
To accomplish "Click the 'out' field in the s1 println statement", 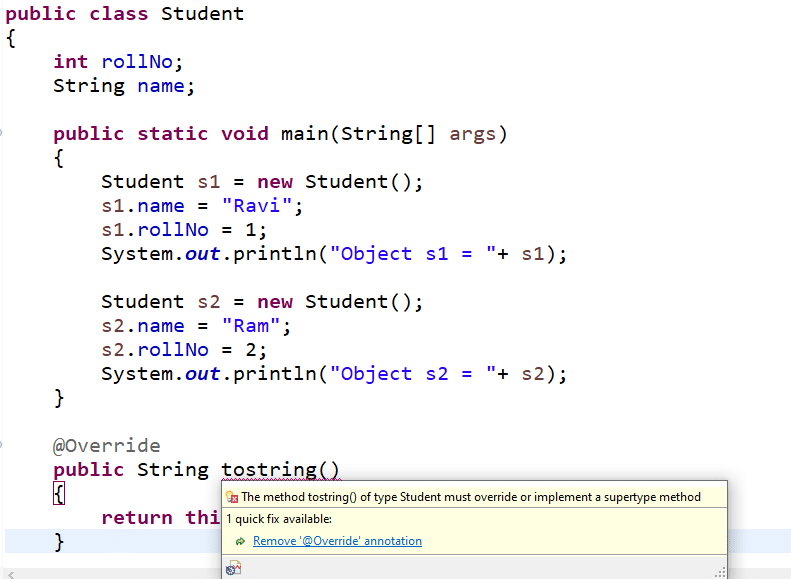I will pyautogui.click(x=202, y=254).
